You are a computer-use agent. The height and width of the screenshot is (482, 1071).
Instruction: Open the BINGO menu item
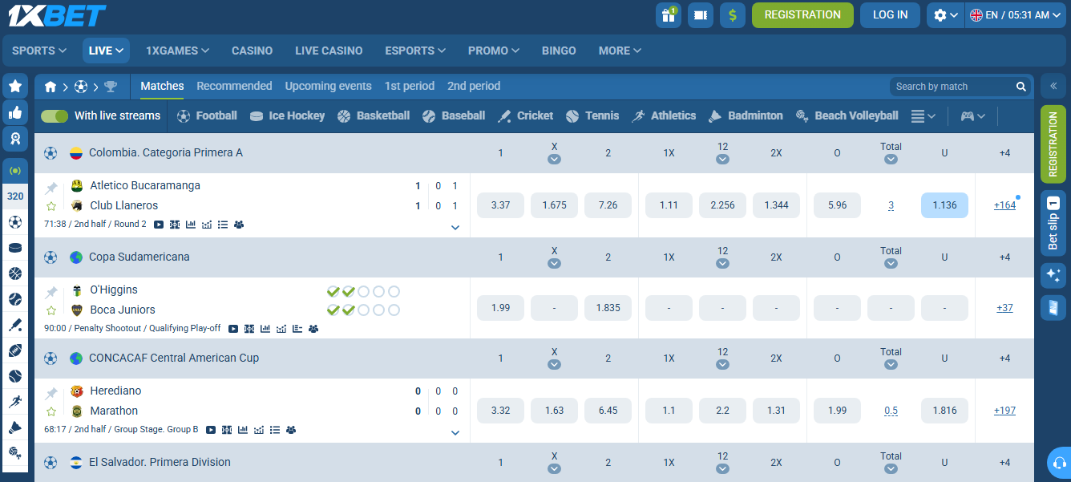(559, 51)
